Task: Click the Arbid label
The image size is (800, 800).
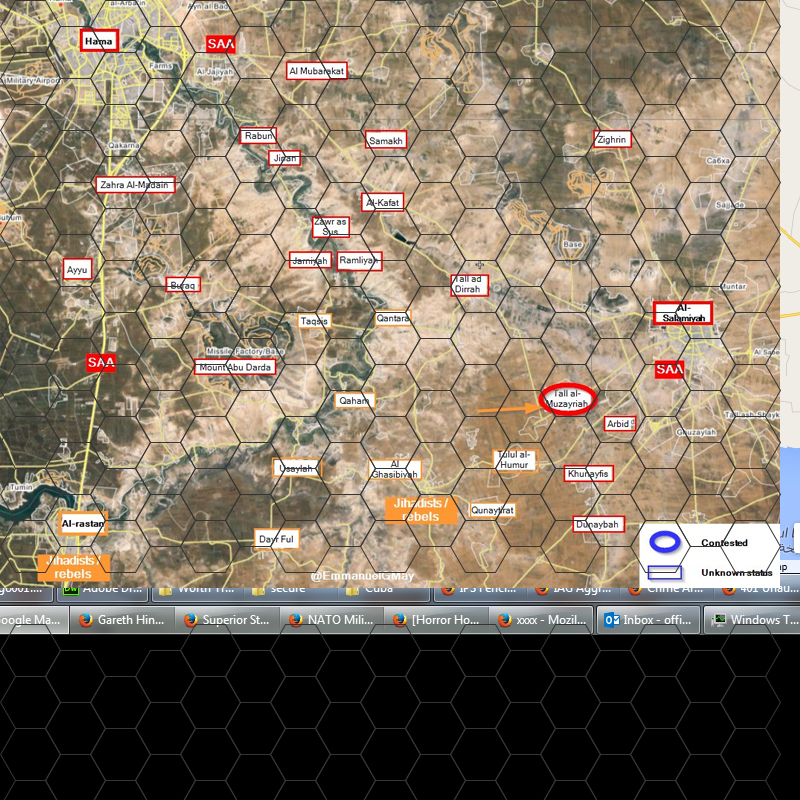Action: (x=620, y=423)
